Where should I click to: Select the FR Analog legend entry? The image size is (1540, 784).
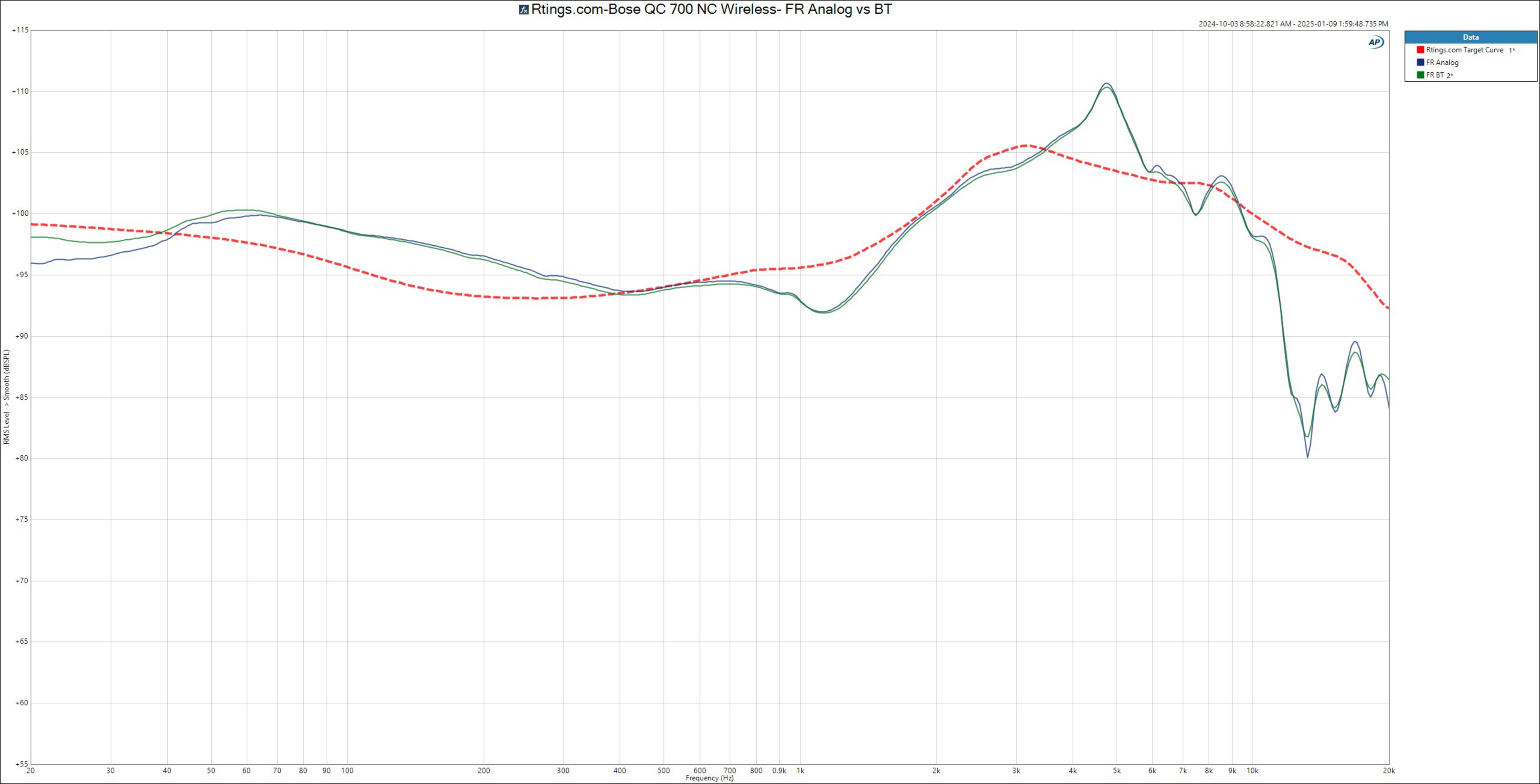1442,63
